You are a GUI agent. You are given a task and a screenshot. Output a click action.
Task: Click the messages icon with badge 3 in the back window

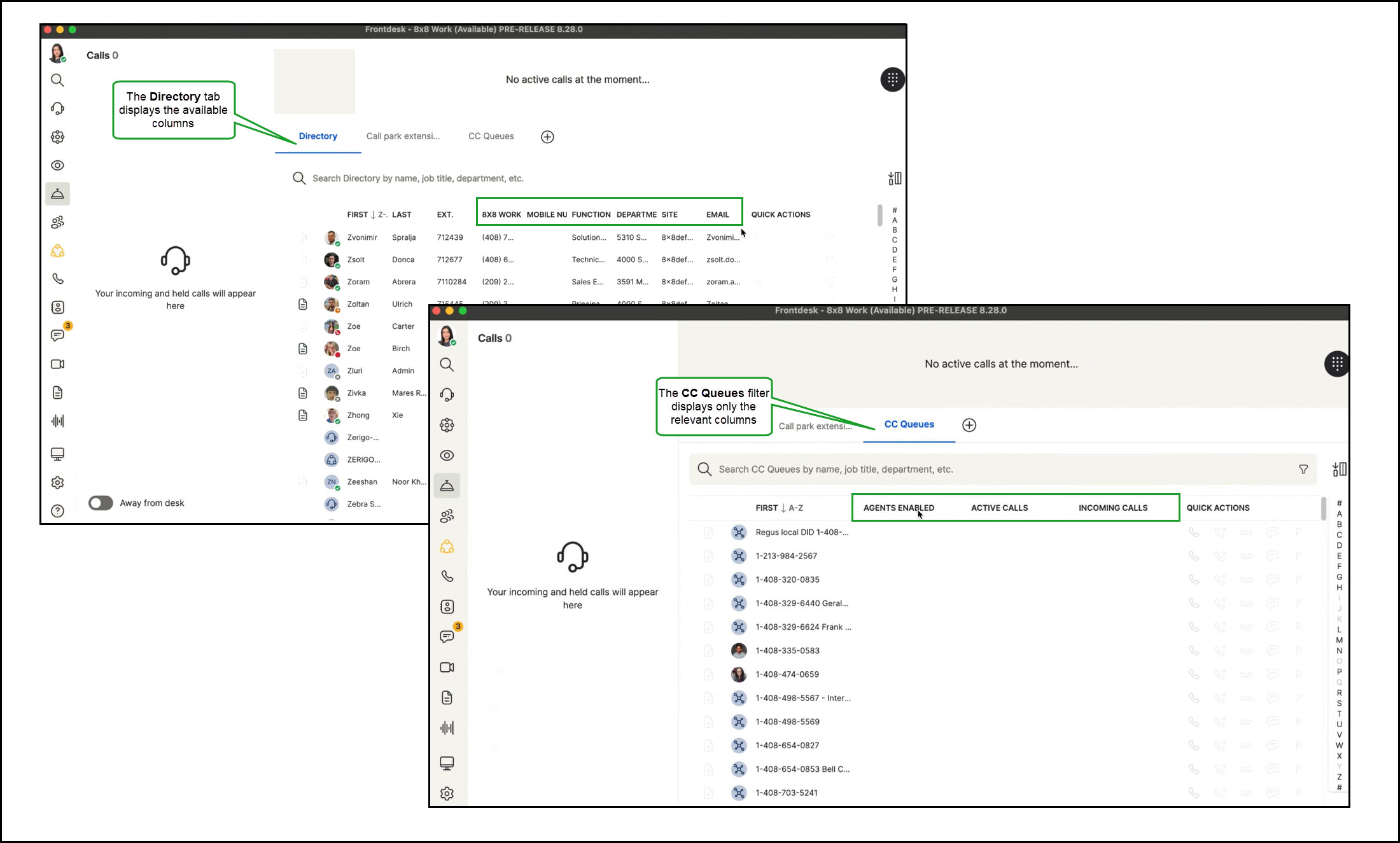[x=58, y=335]
